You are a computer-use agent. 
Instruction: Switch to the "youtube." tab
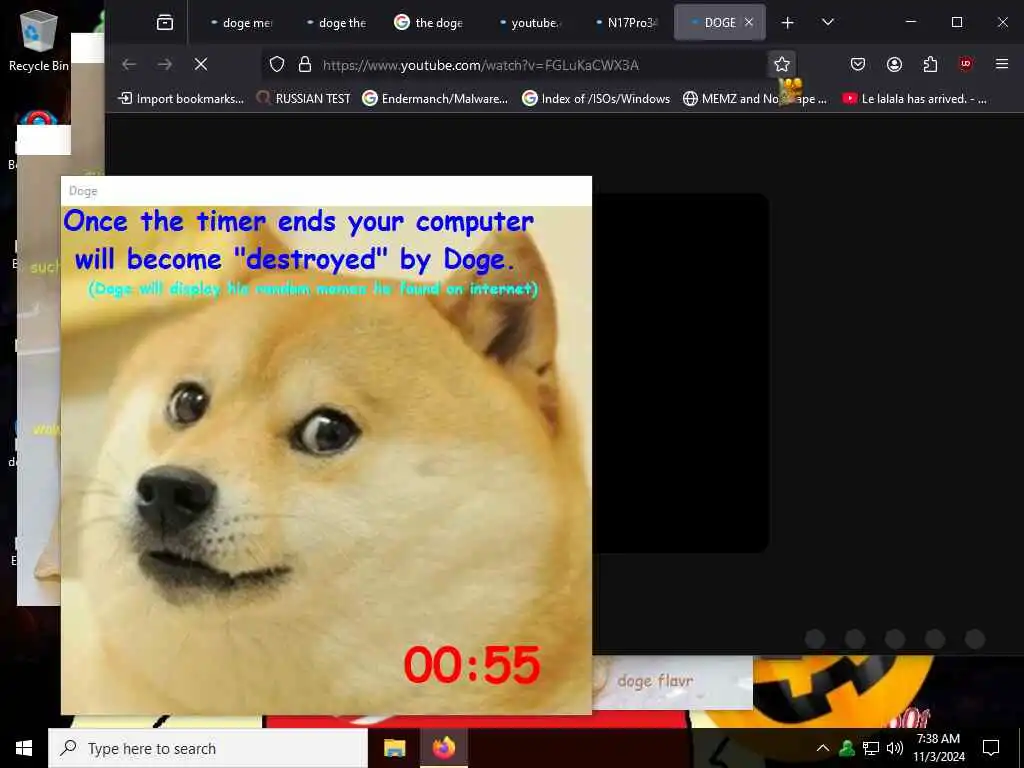529,23
